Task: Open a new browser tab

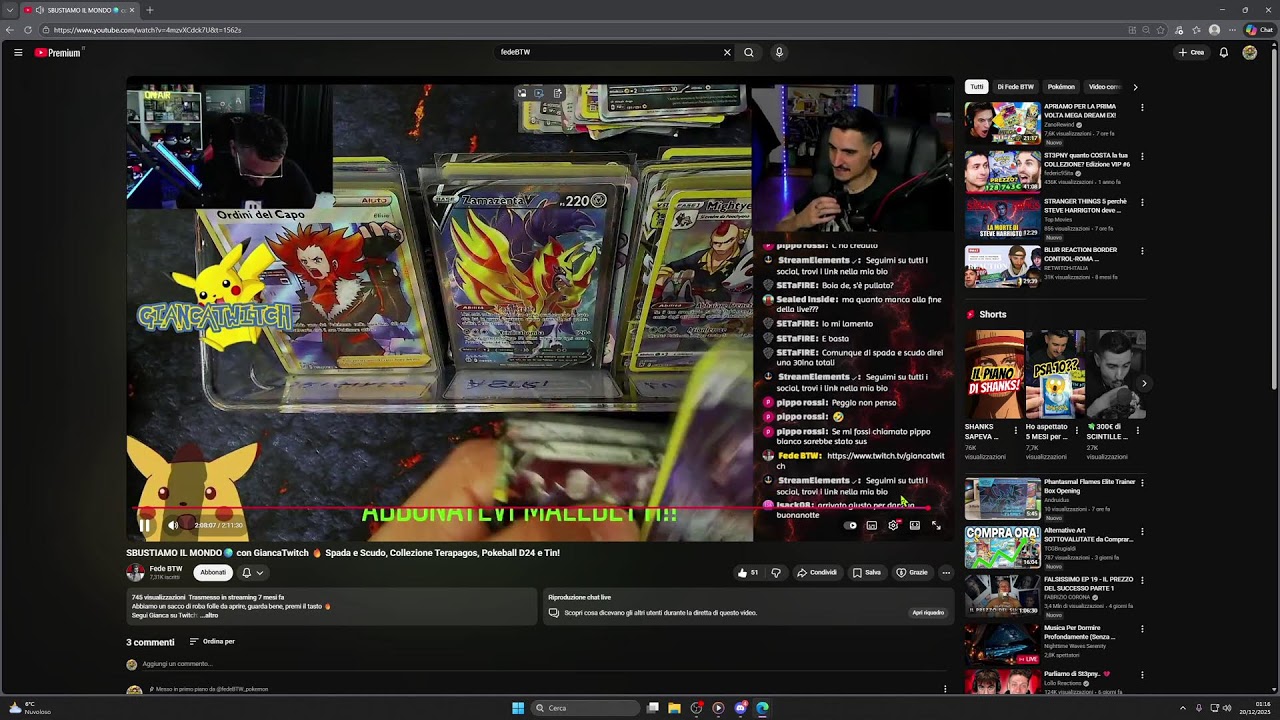Action: (x=150, y=10)
